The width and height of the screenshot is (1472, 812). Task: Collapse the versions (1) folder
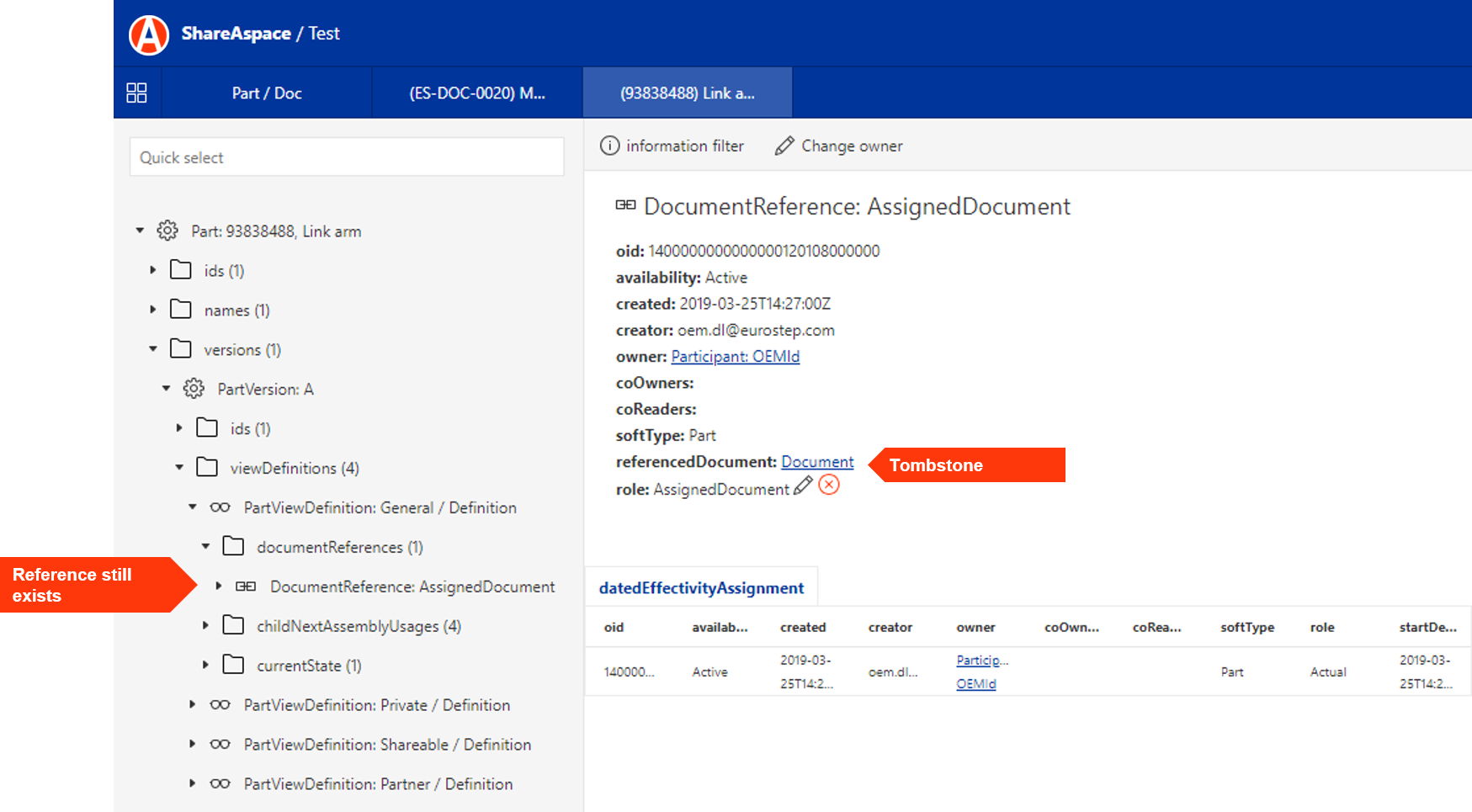[153, 349]
